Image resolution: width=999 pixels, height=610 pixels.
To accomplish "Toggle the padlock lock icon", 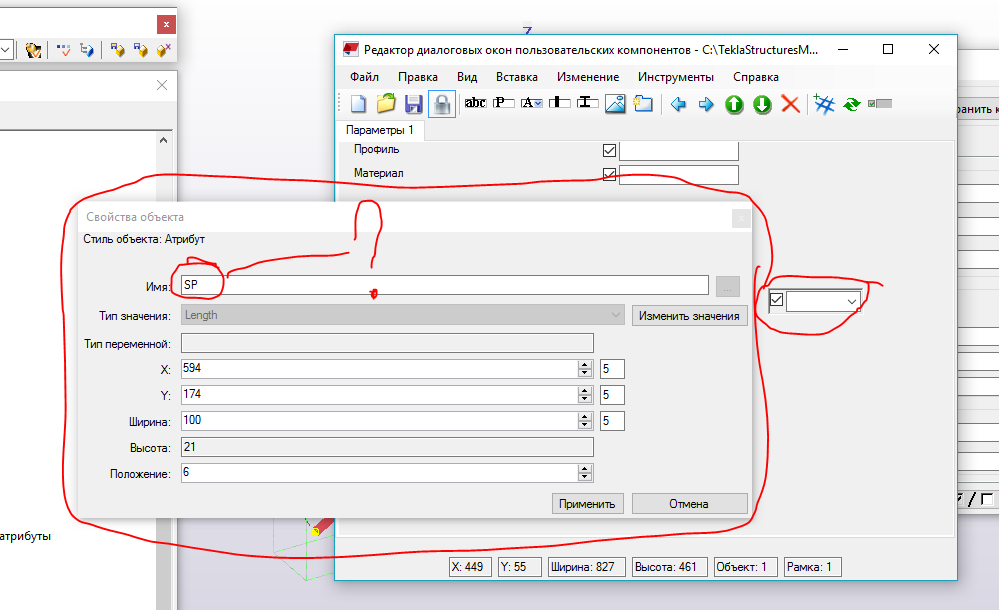I will (x=440, y=103).
